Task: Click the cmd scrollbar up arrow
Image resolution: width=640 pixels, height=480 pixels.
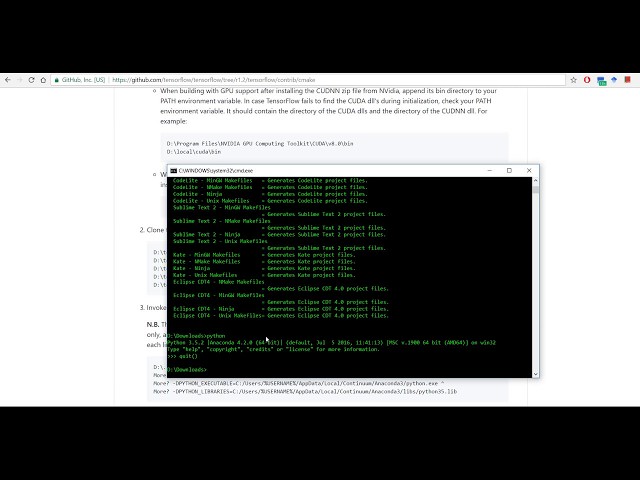Action: tap(536, 180)
